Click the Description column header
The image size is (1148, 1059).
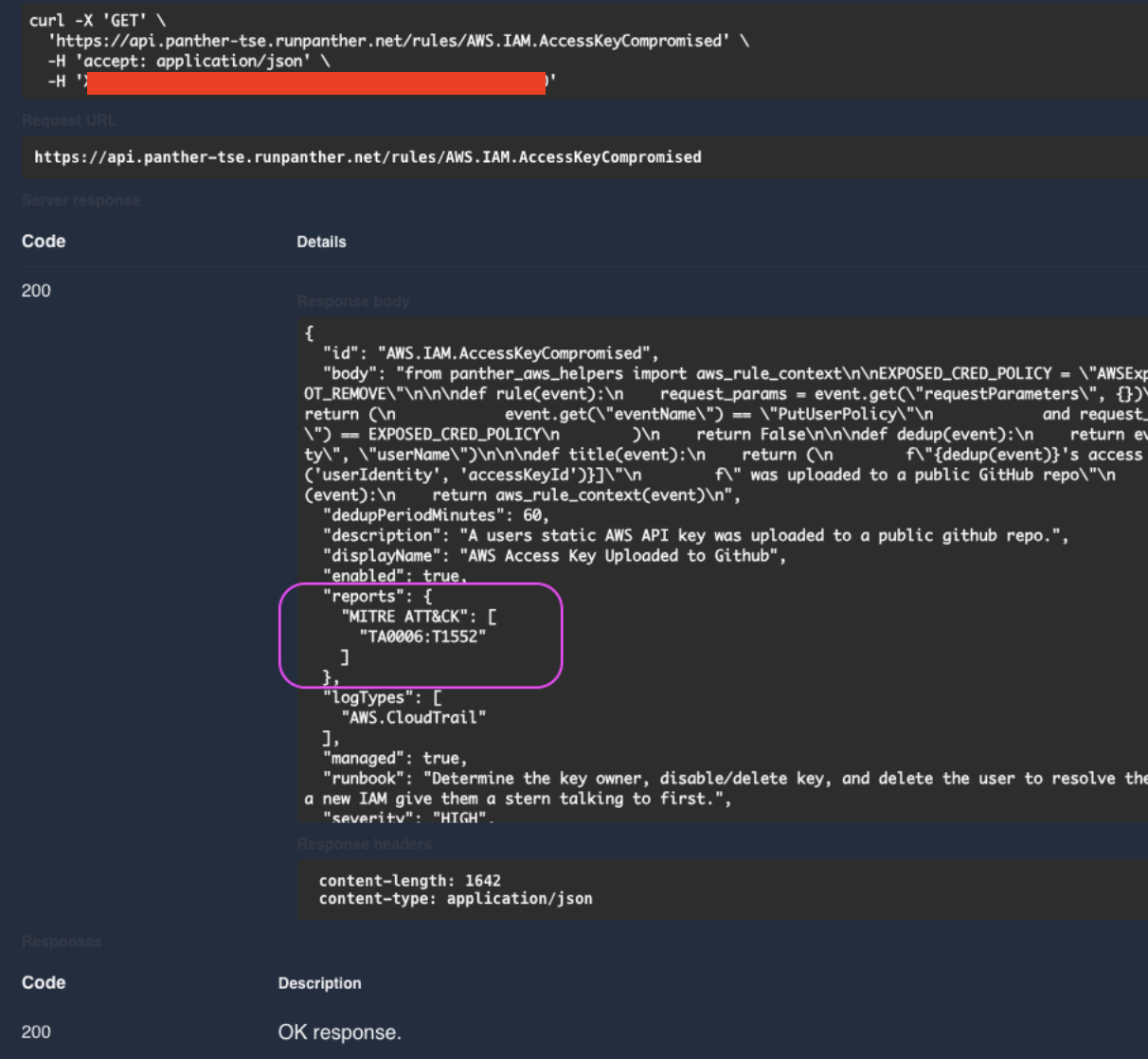coord(319,983)
